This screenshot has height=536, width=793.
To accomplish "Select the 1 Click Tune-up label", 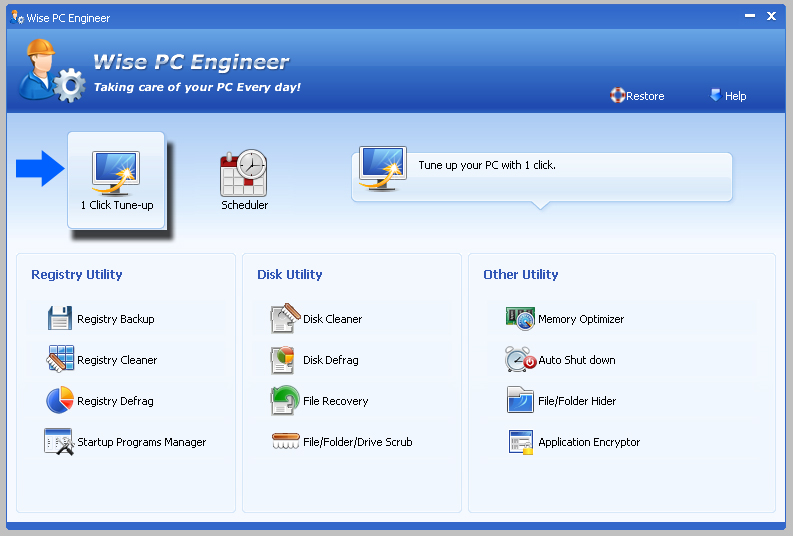I will pyautogui.click(x=117, y=205).
